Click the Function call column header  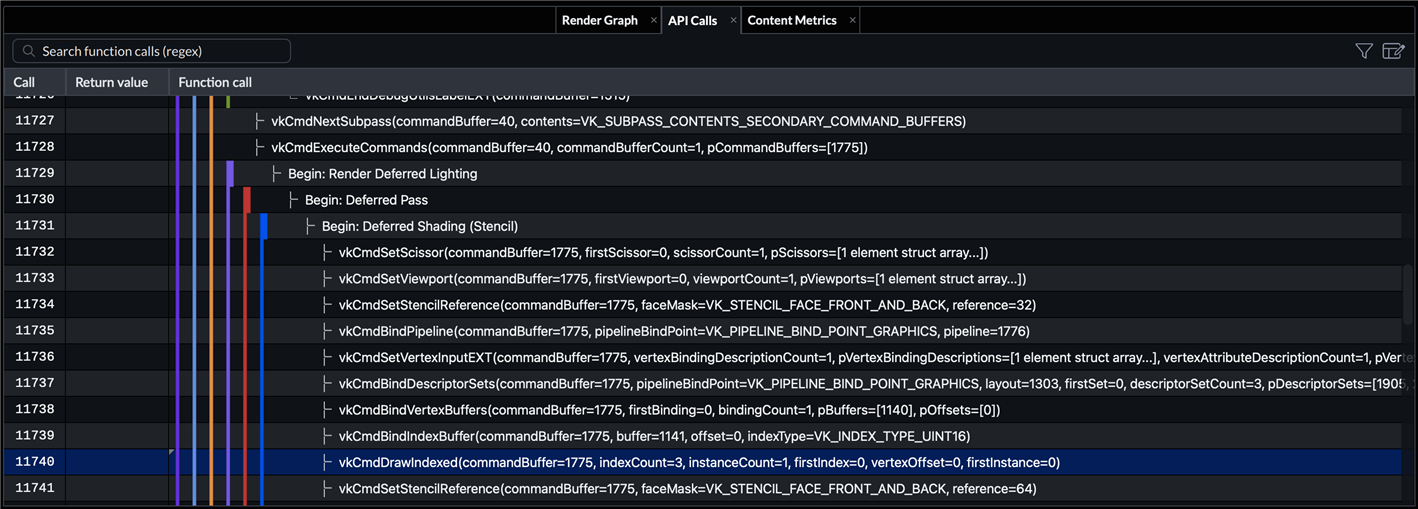[790, 82]
